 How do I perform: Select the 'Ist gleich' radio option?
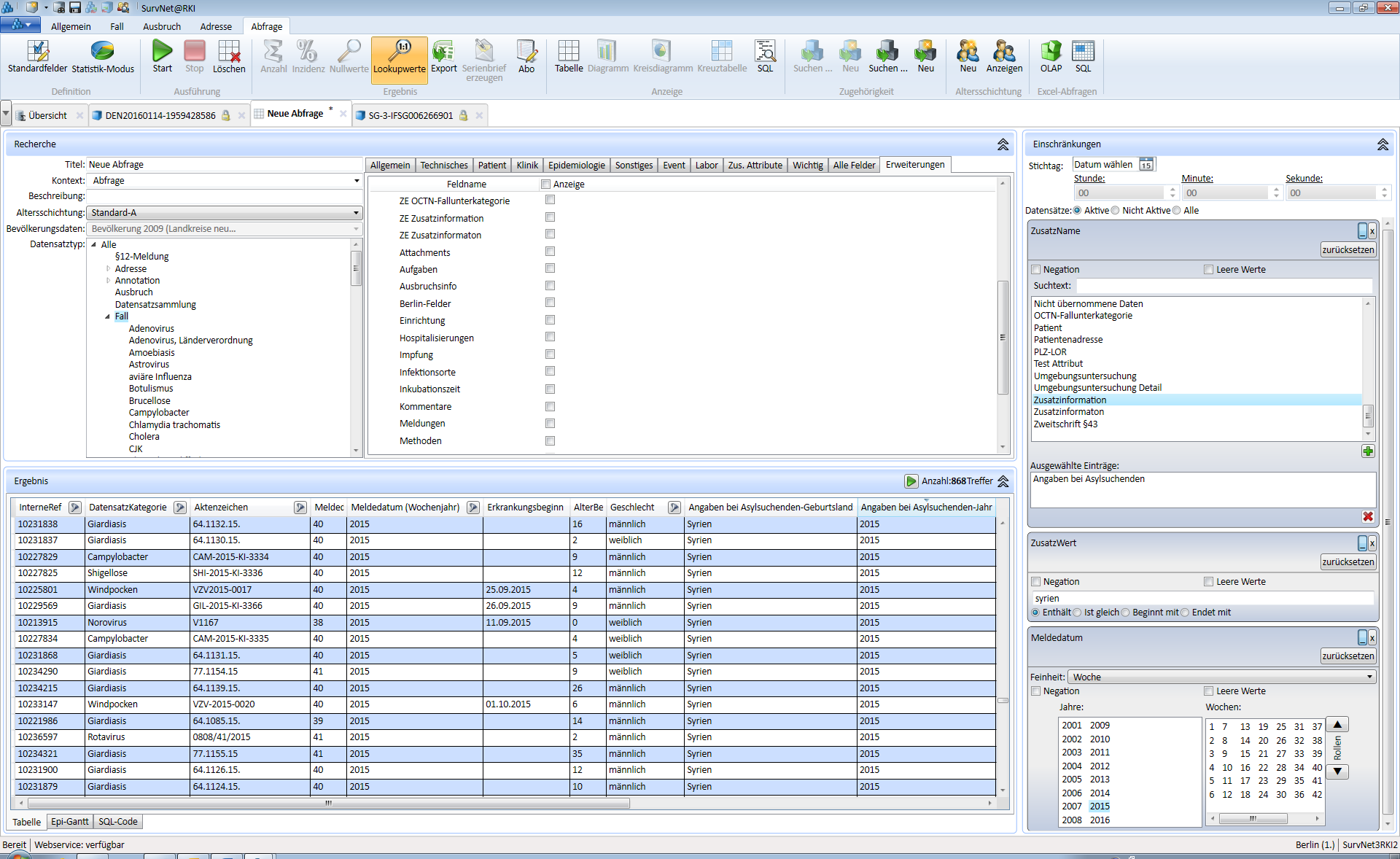(1077, 613)
